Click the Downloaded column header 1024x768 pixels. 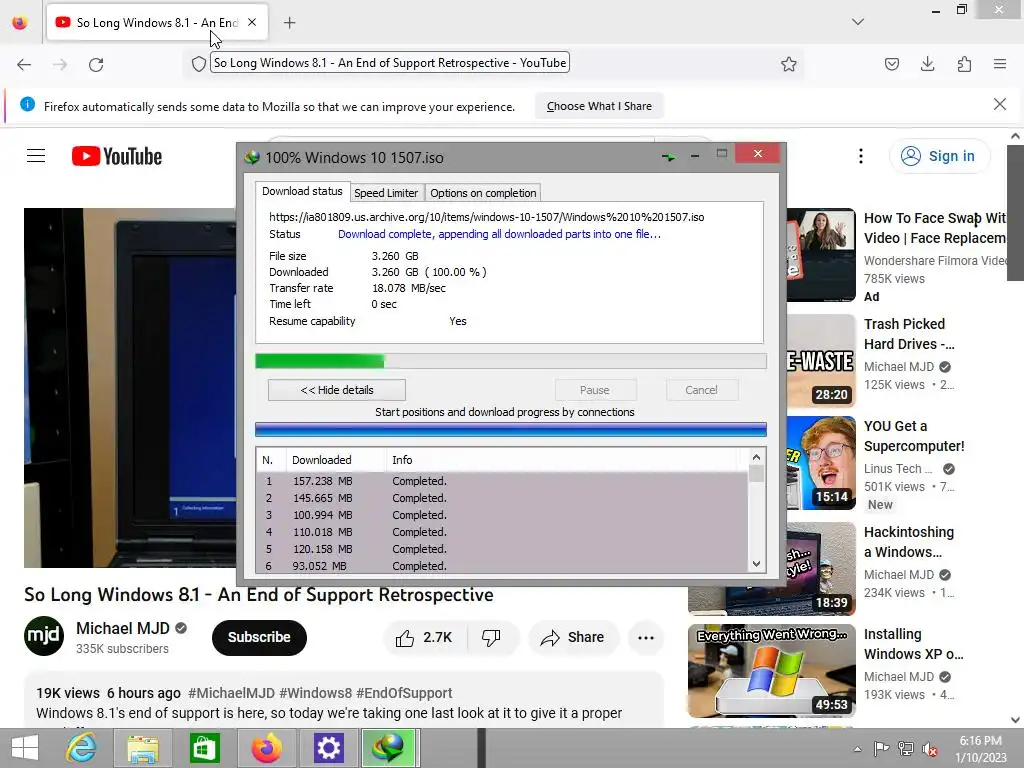[x=336, y=460]
